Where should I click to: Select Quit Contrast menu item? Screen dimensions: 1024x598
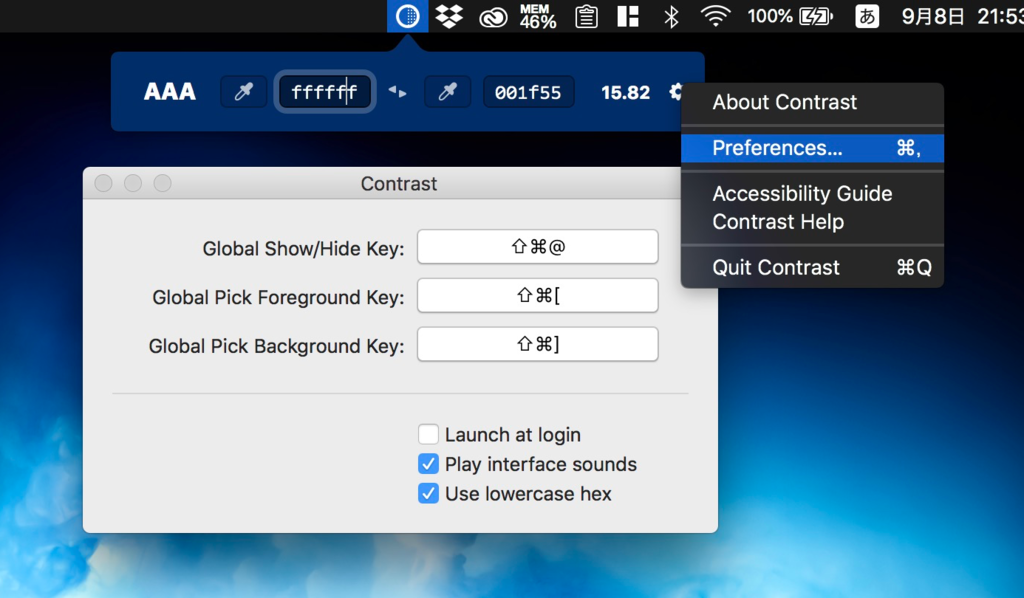tap(812, 268)
